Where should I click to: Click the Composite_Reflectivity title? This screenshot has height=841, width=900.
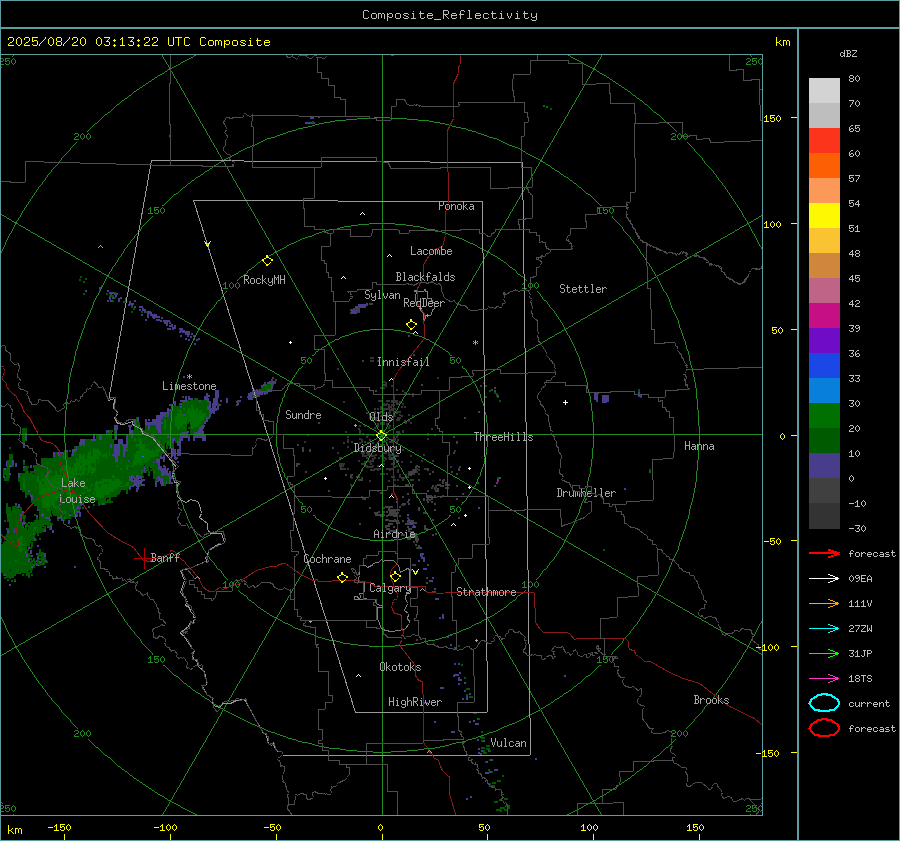click(450, 15)
